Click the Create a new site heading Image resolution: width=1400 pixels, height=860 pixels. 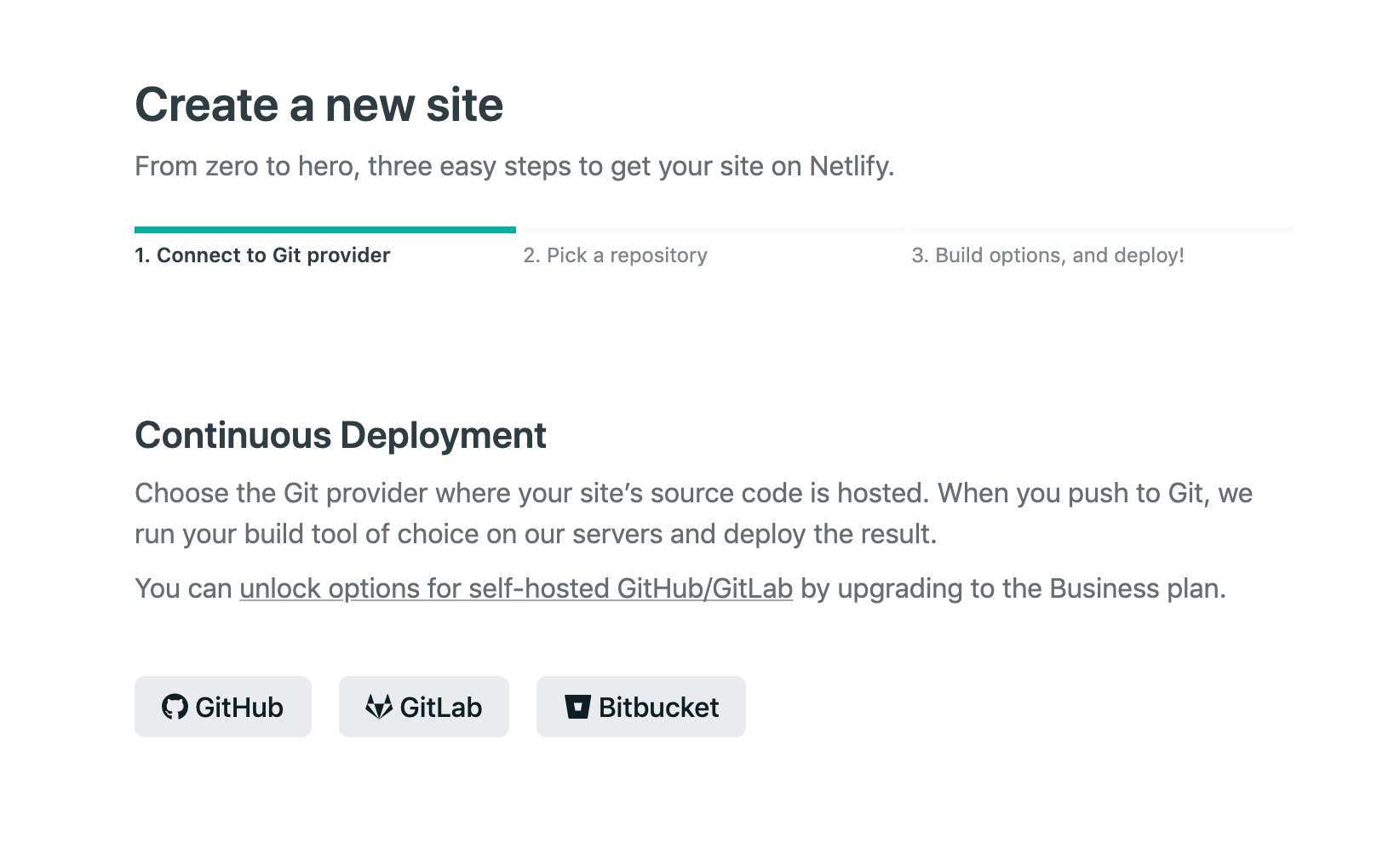(x=319, y=105)
